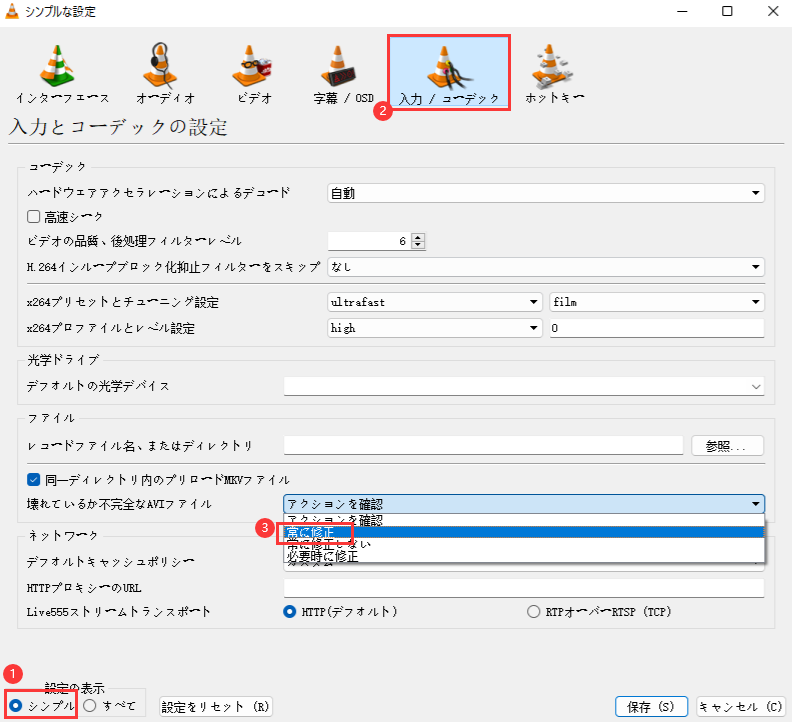The image size is (792, 722).
Task: Click the VLC cone icon in title bar
Action: (12, 11)
